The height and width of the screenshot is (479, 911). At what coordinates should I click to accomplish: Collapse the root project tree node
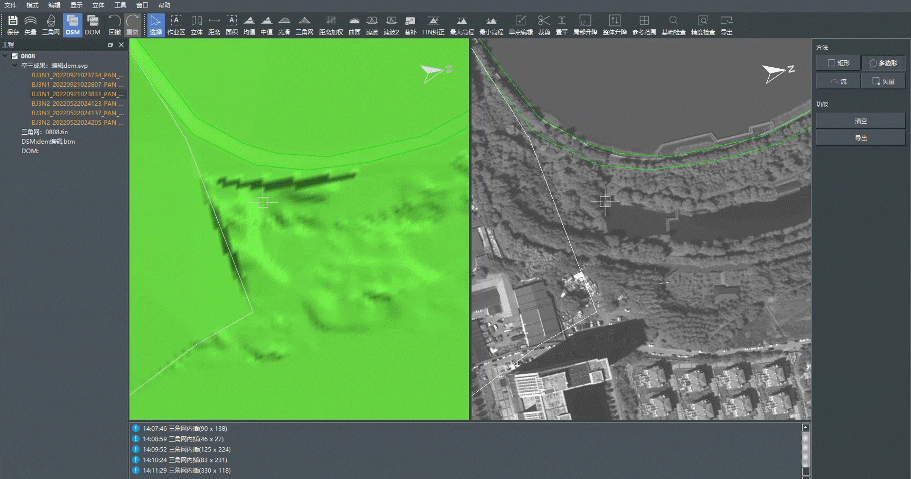[x=5, y=56]
